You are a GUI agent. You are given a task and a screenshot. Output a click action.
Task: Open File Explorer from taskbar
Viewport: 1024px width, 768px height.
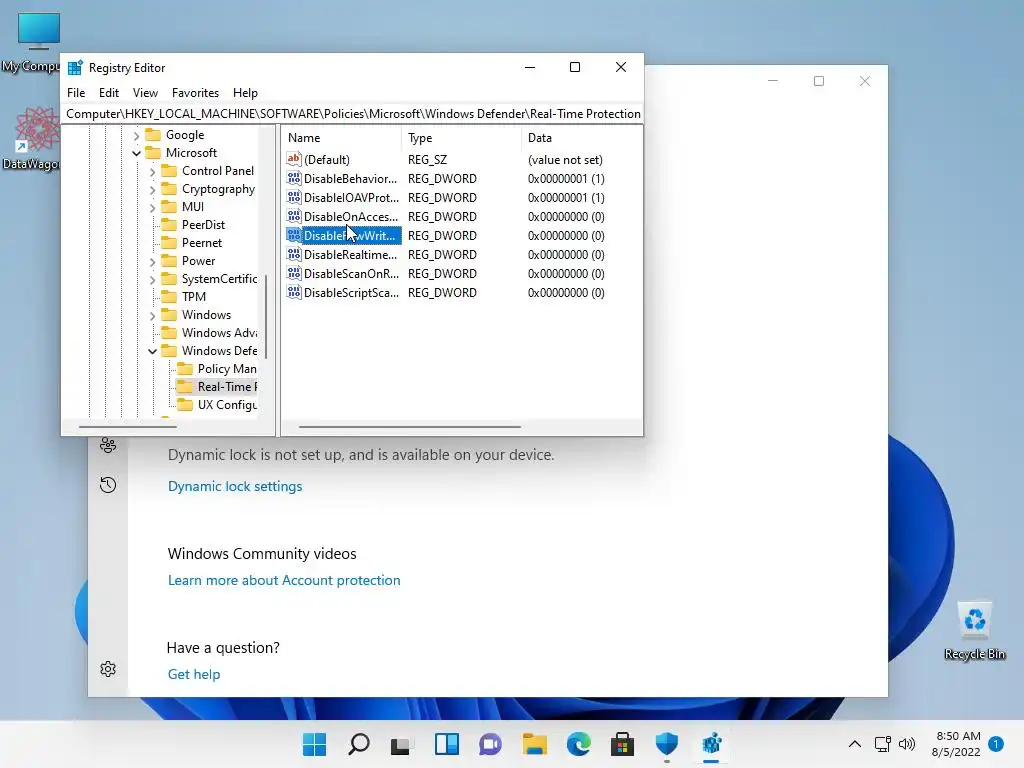(x=534, y=744)
